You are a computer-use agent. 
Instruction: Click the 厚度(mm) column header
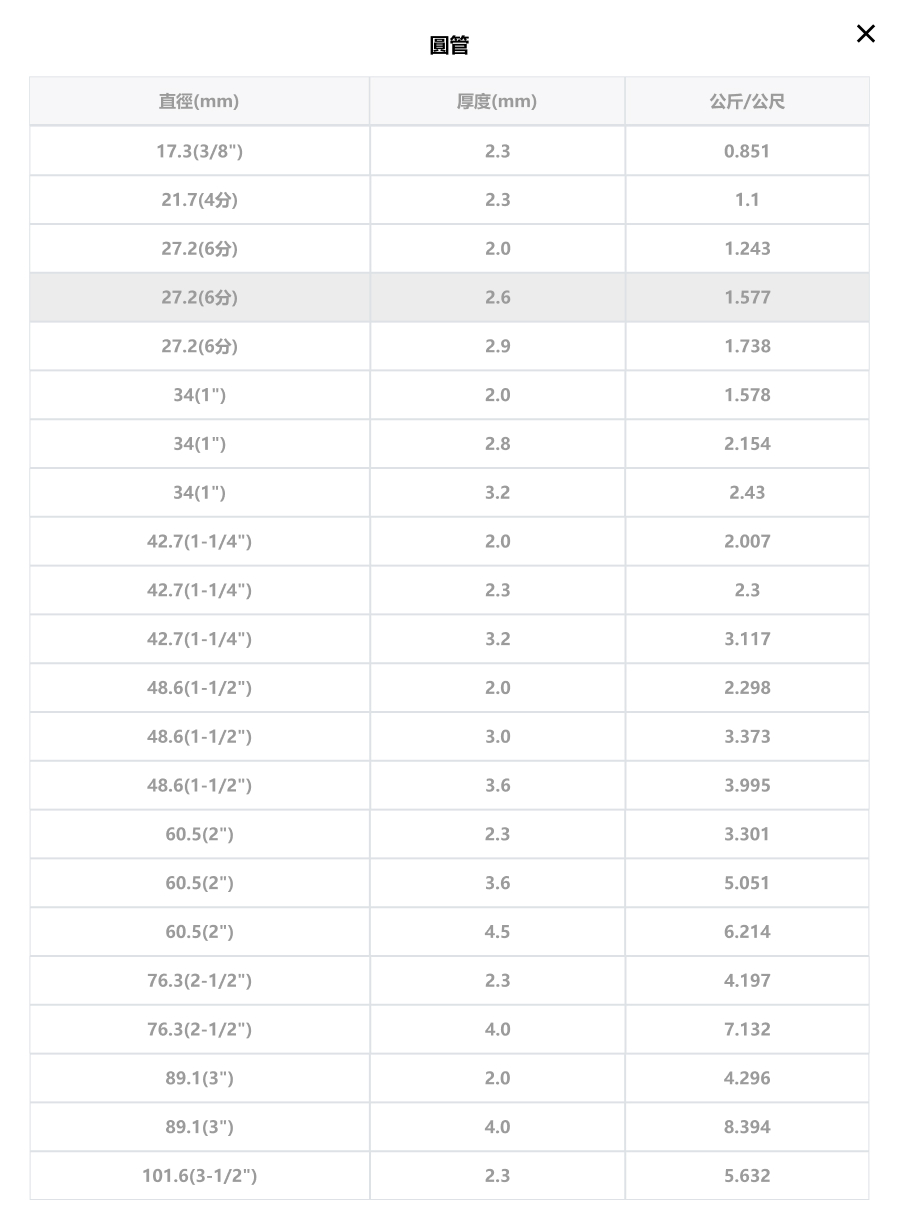click(497, 101)
